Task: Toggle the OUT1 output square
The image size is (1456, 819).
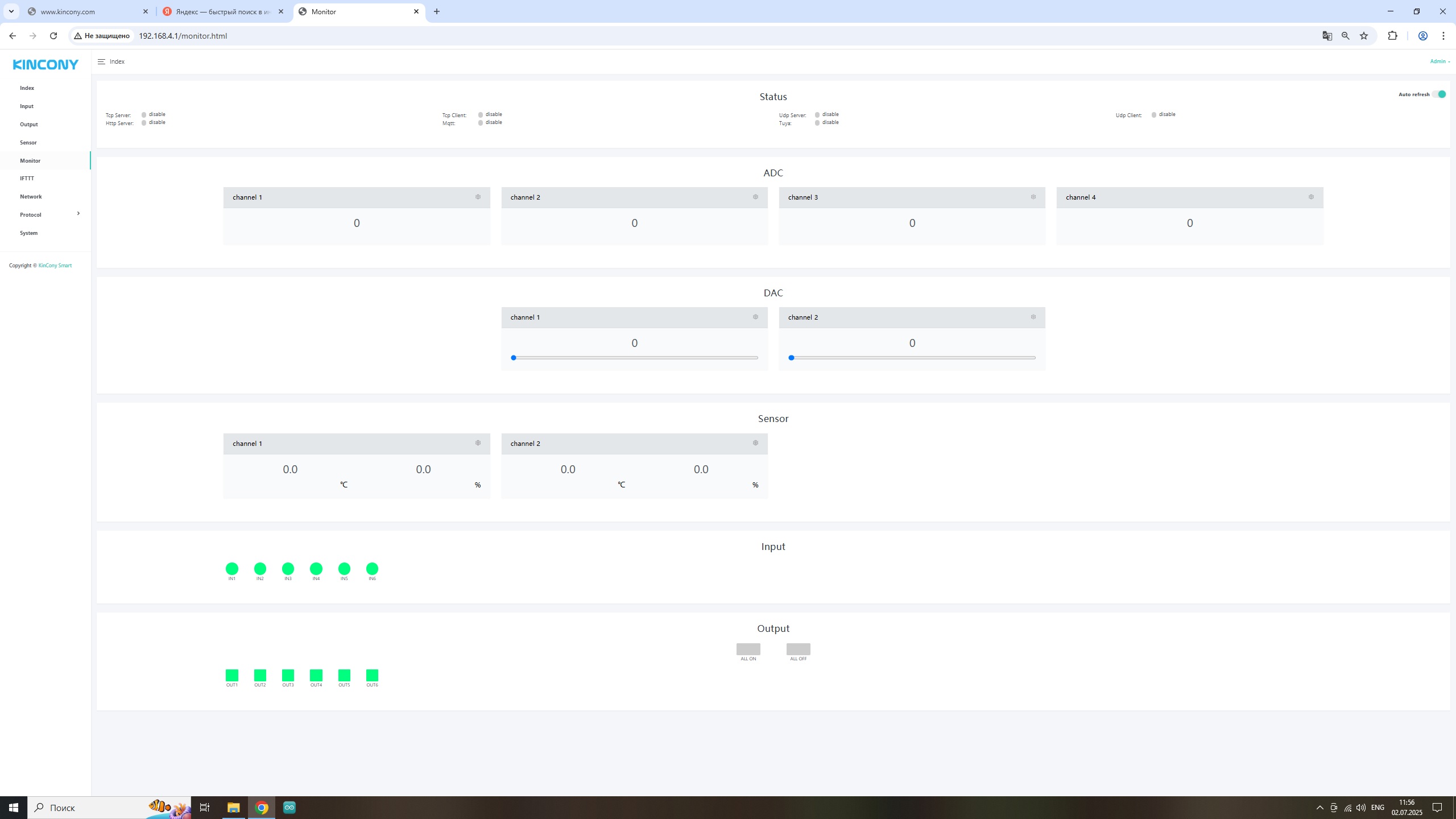Action: click(232, 675)
